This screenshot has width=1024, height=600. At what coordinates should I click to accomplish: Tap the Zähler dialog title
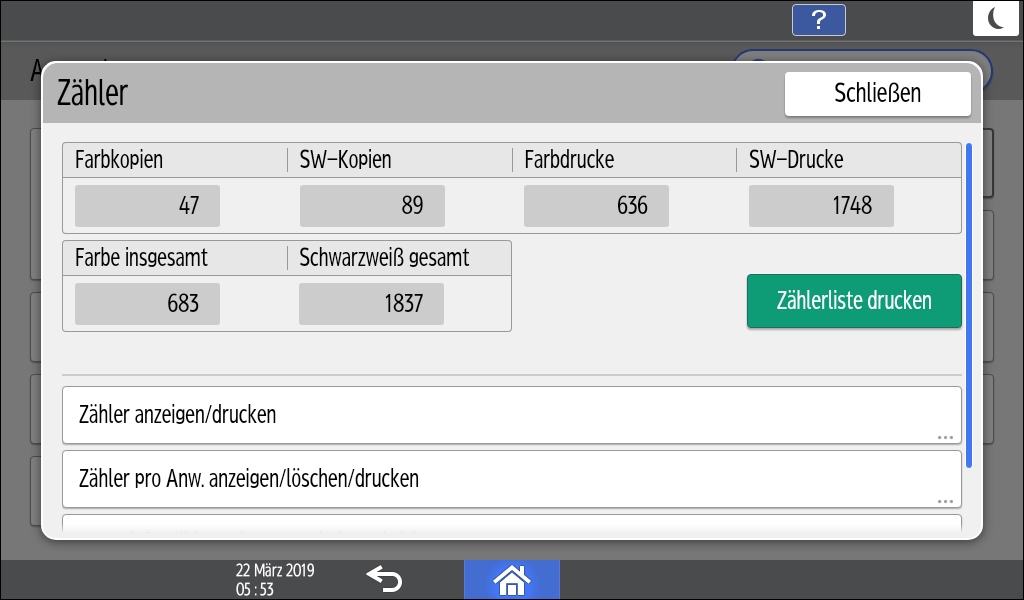click(89, 92)
